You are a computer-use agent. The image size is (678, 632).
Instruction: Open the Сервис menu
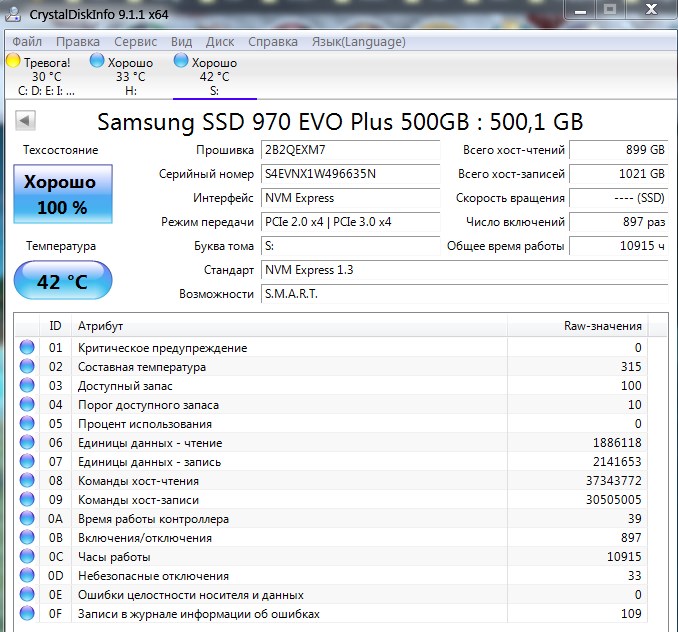(x=135, y=41)
